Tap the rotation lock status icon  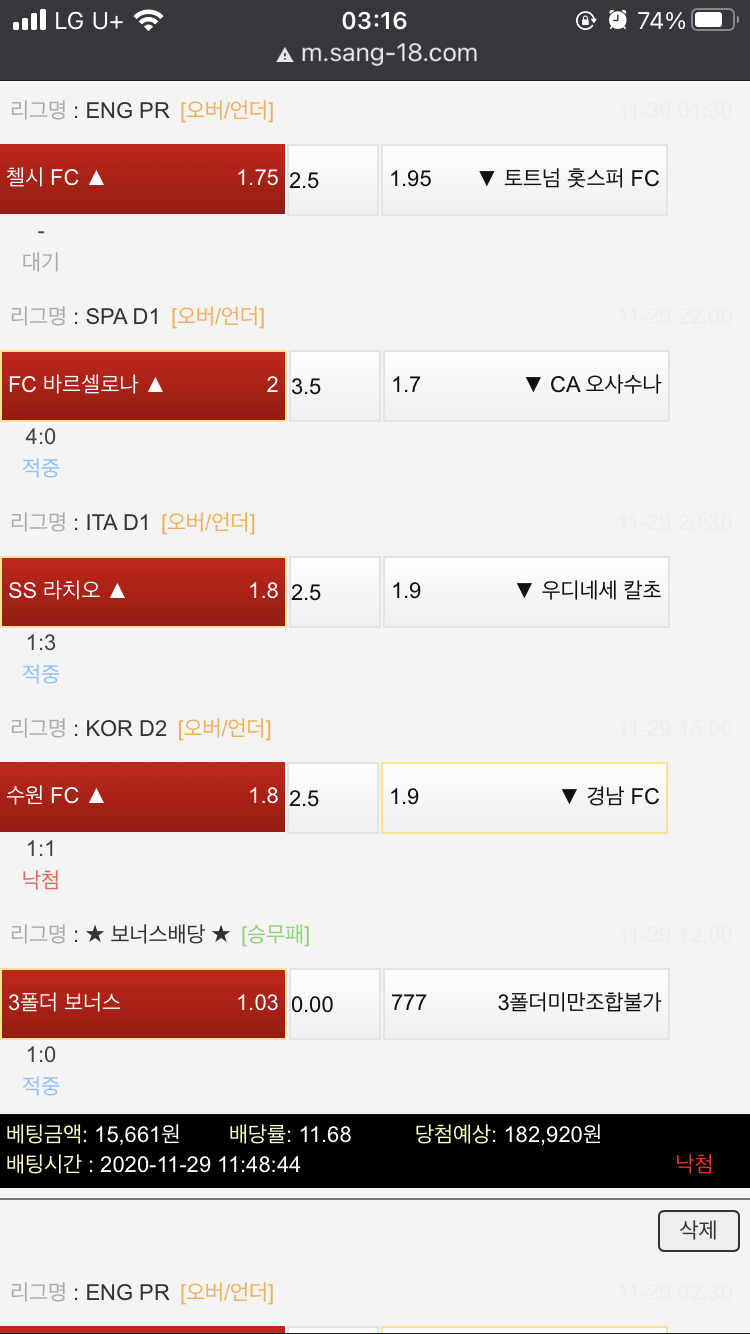pos(585,21)
